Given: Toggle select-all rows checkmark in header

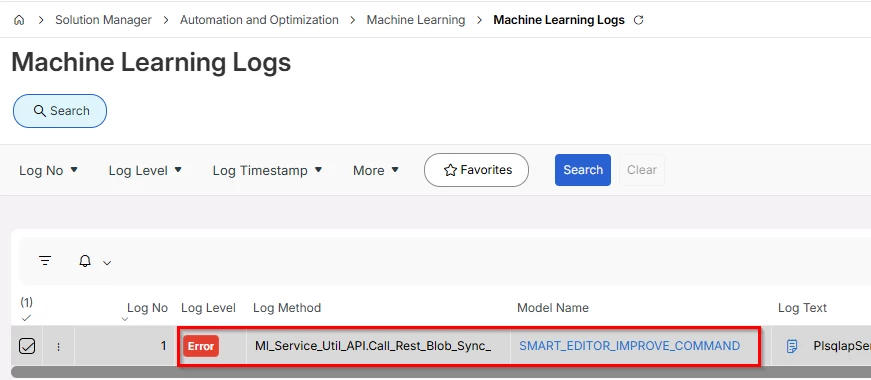Looking at the screenshot, I should [x=26, y=318].
